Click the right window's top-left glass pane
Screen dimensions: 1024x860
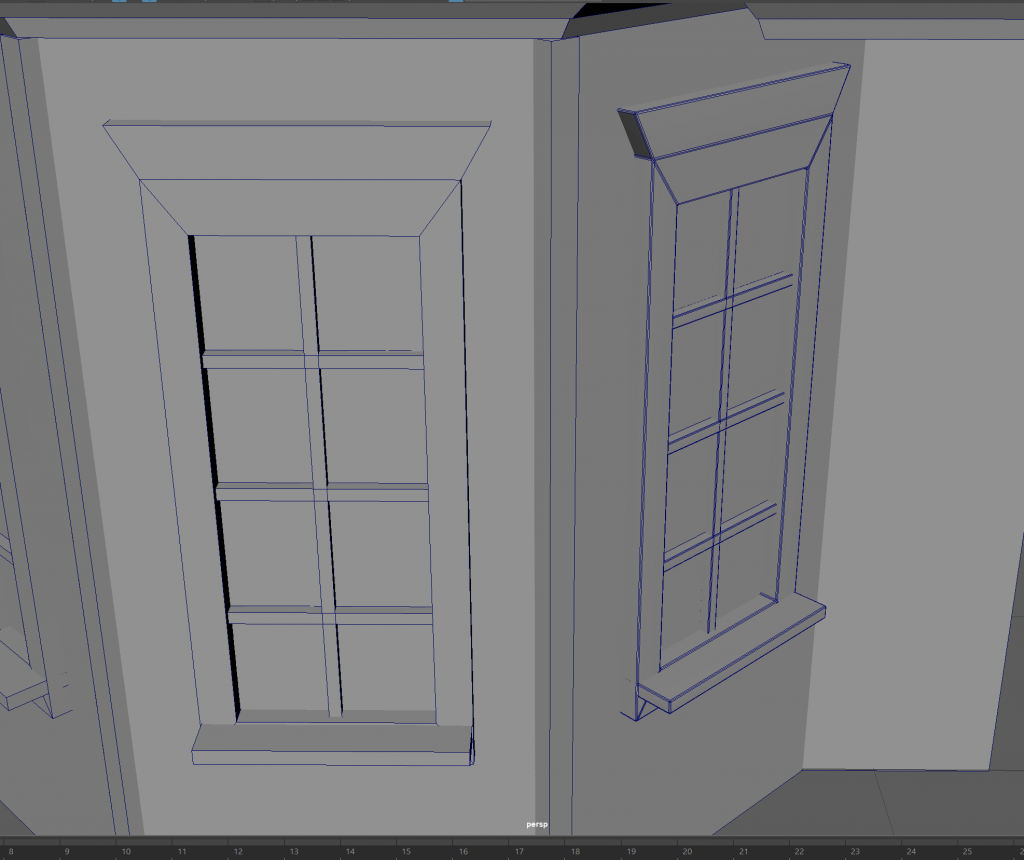pyautogui.click(x=700, y=250)
